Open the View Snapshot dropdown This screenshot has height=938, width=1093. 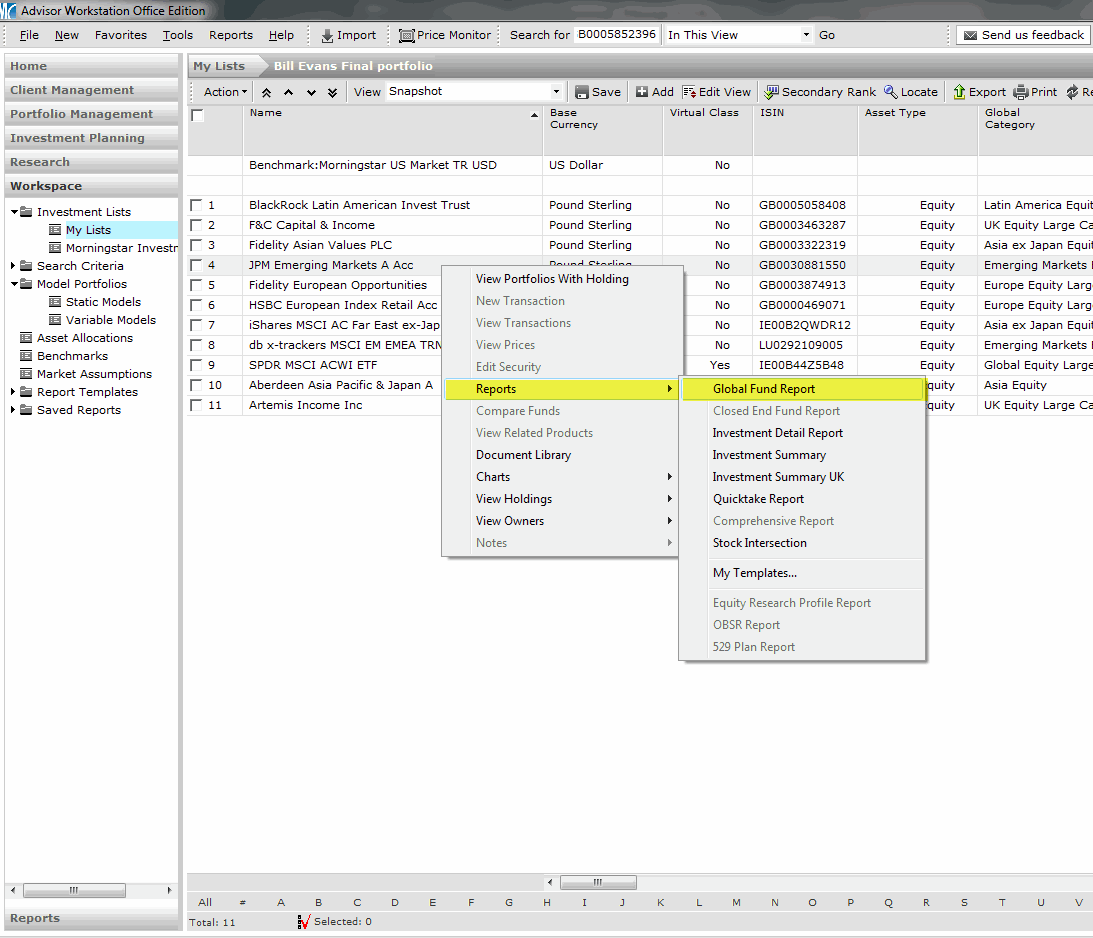click(x=557, y=92)
